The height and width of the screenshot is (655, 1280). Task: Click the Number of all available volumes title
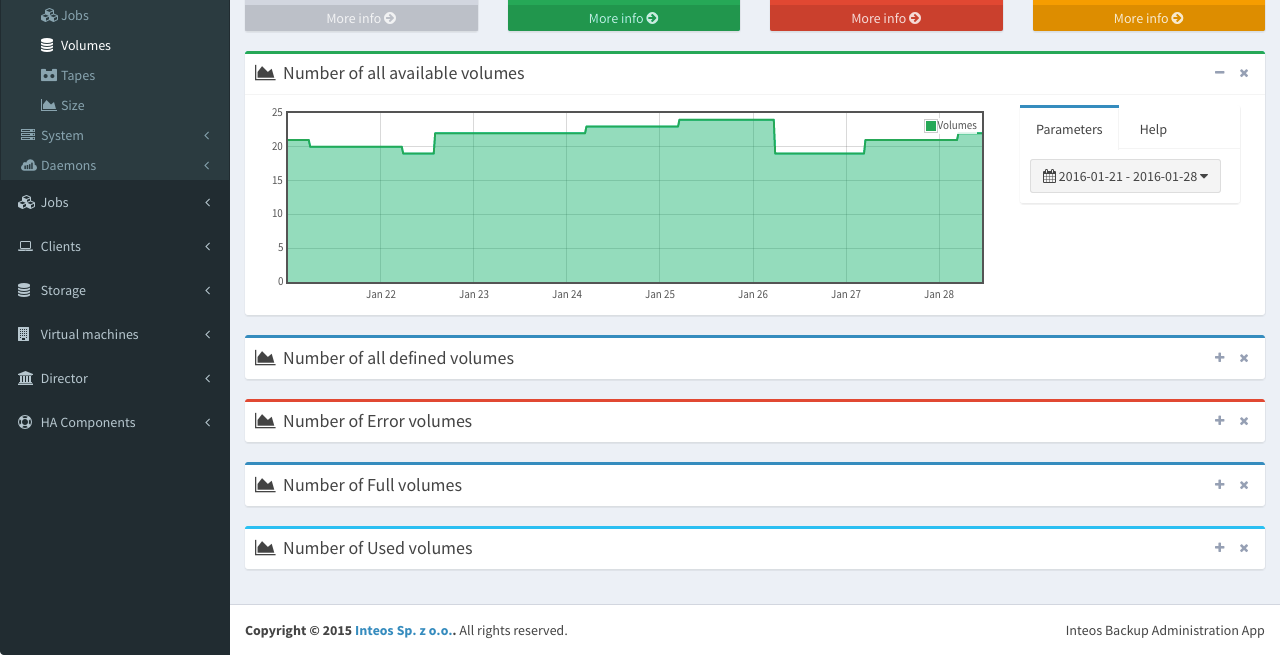click(404, 73)
